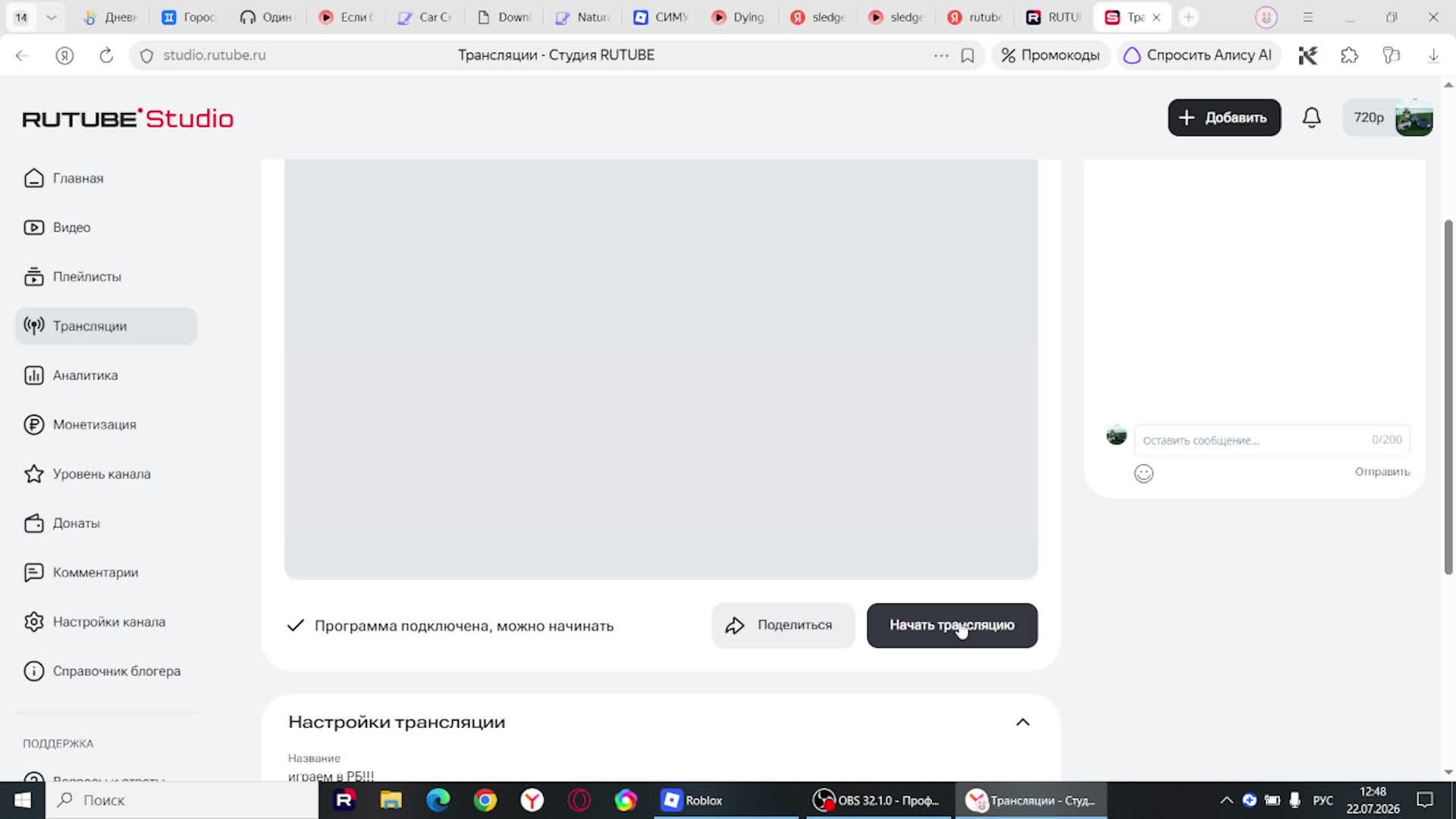Switch to the Car Cr browser tab
This screenshot has width=1456, height=819.
425,17
